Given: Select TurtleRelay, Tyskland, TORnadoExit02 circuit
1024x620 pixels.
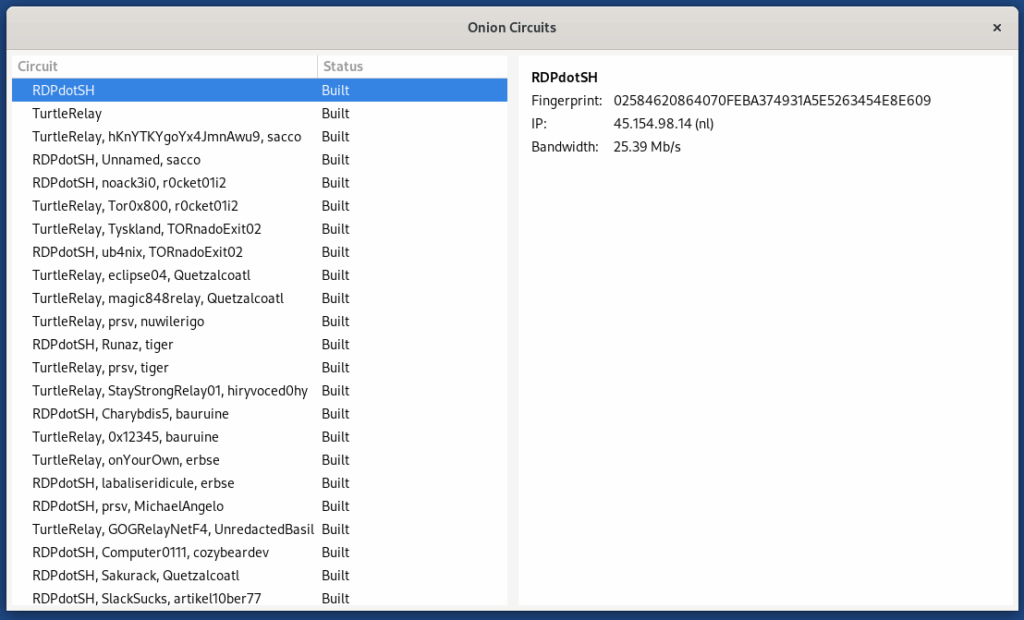Looking at the screenshot, I should point(146,229).
